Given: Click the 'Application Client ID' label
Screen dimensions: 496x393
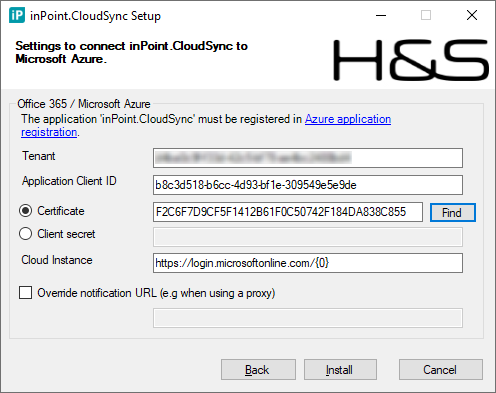Looking at the screenshot, I should click(69, 181).
